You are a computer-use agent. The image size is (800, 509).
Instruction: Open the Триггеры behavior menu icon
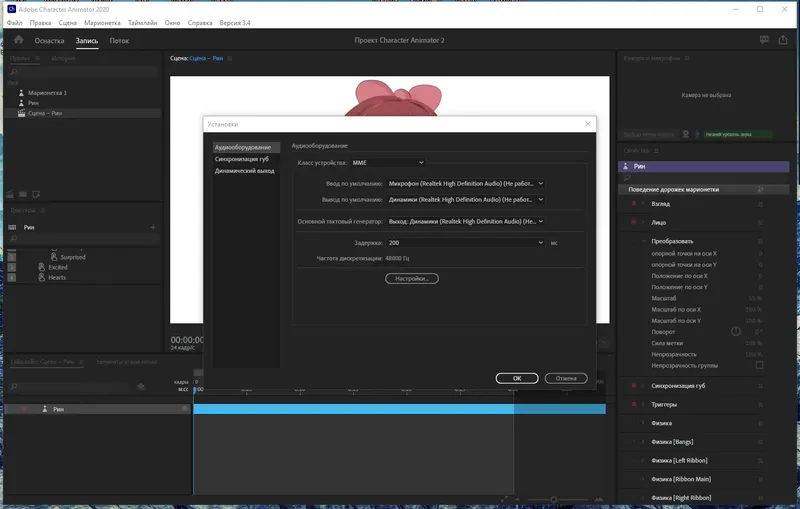click(x=760, y=404)
